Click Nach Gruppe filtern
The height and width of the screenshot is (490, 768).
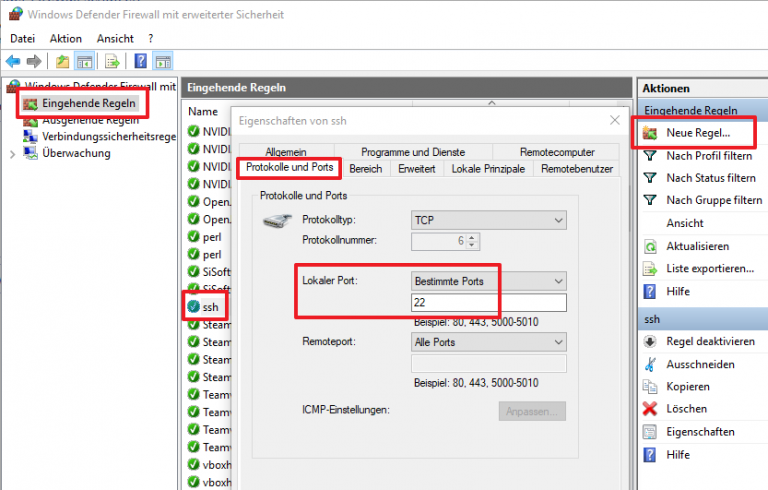pyautogui.click(x=714, y=200)
